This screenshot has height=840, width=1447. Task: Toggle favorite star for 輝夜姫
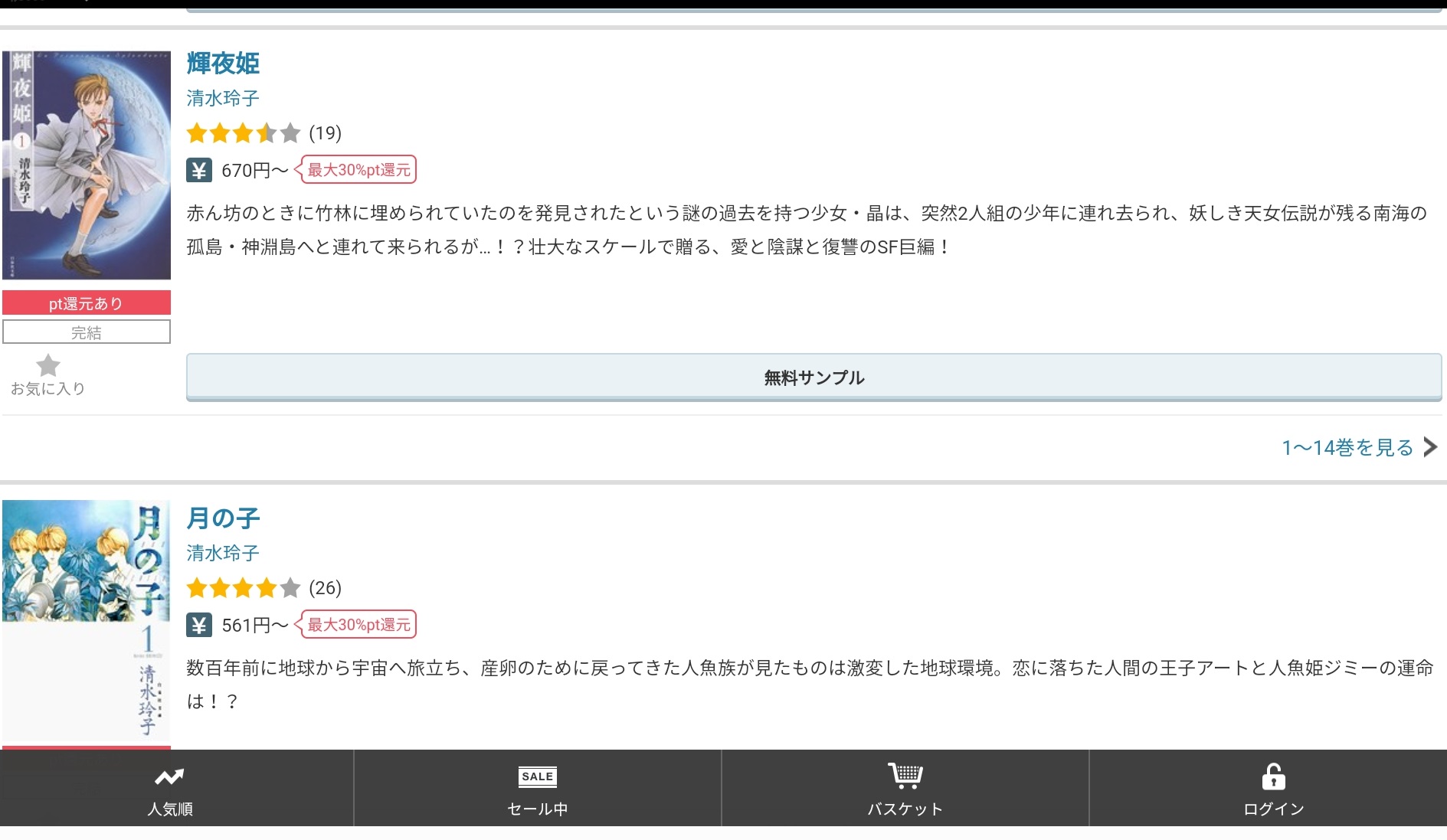(47, 367)
